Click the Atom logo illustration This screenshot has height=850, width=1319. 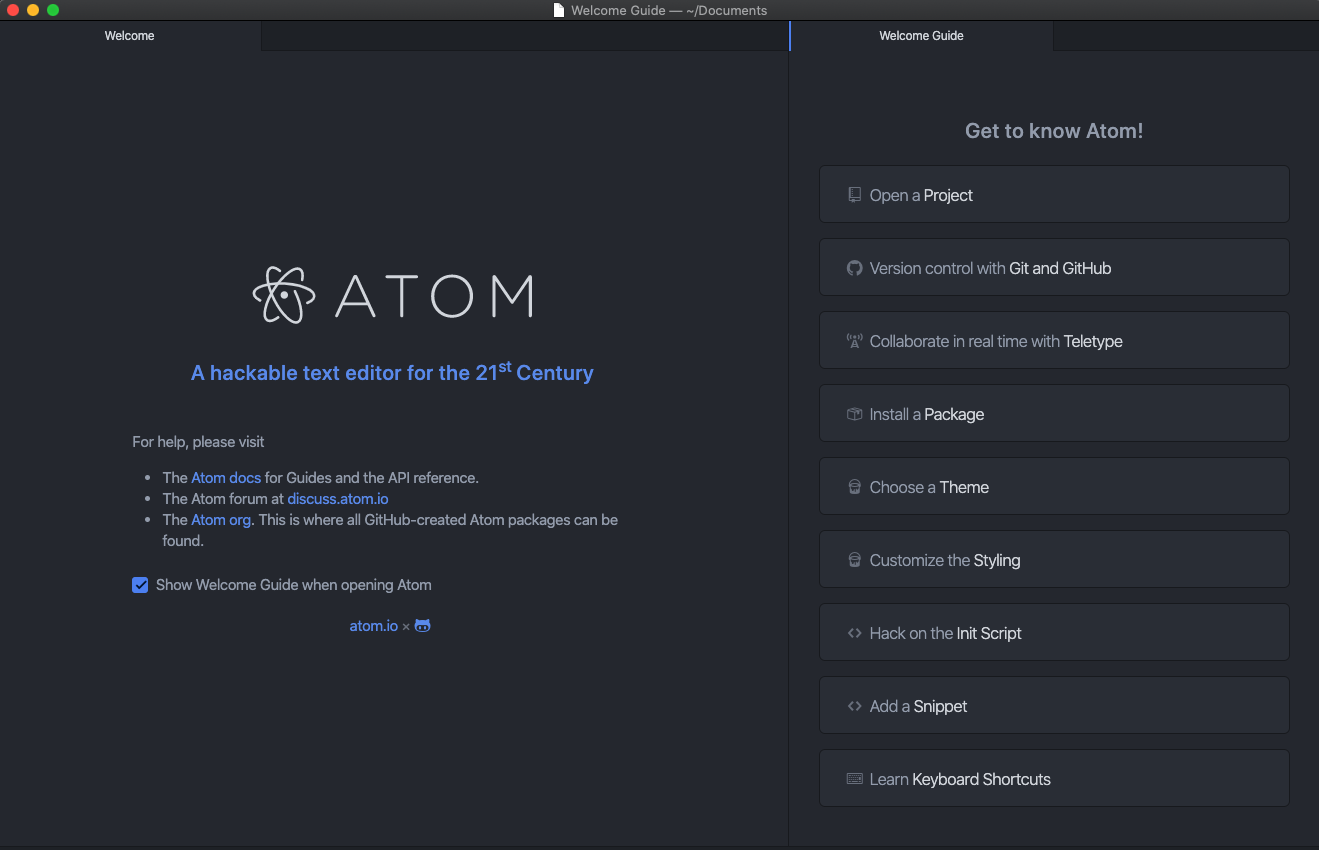392,295
